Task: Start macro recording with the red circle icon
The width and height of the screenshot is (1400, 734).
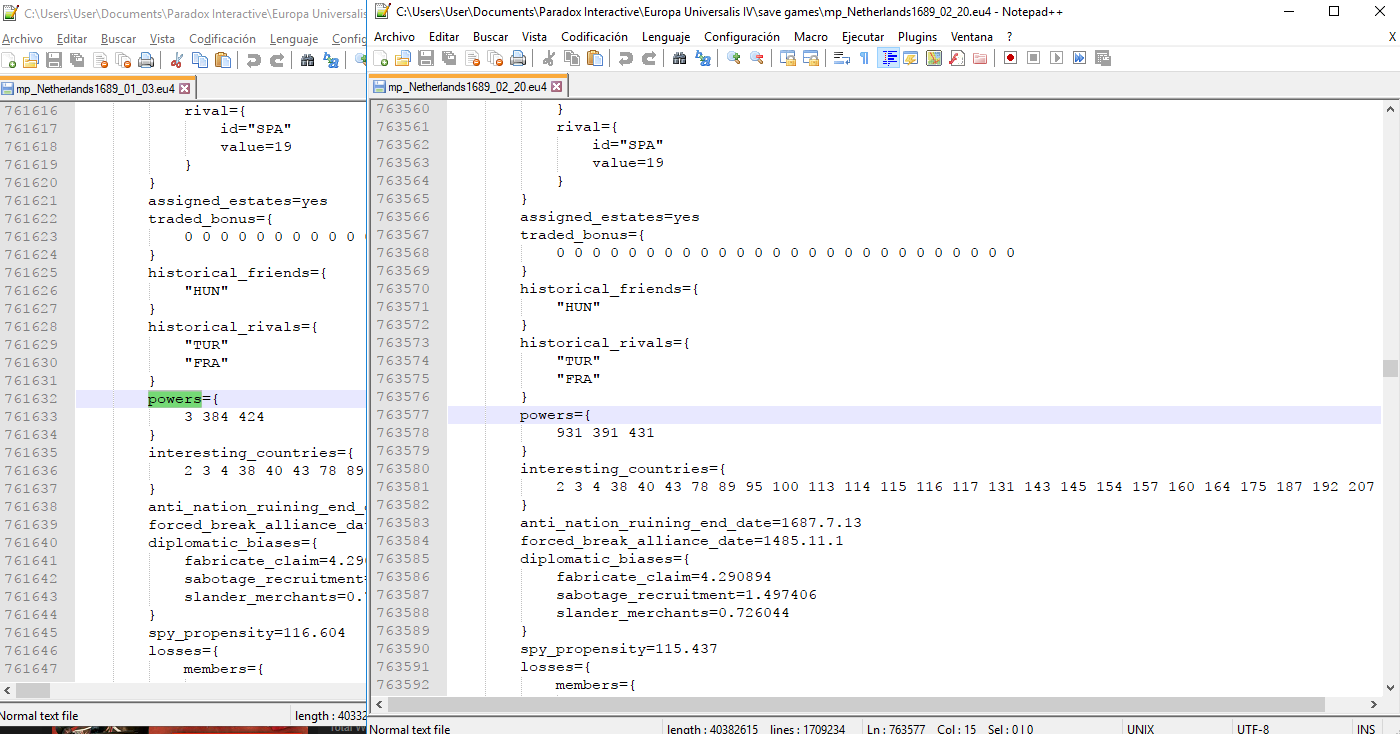Action: point(1011,58)
